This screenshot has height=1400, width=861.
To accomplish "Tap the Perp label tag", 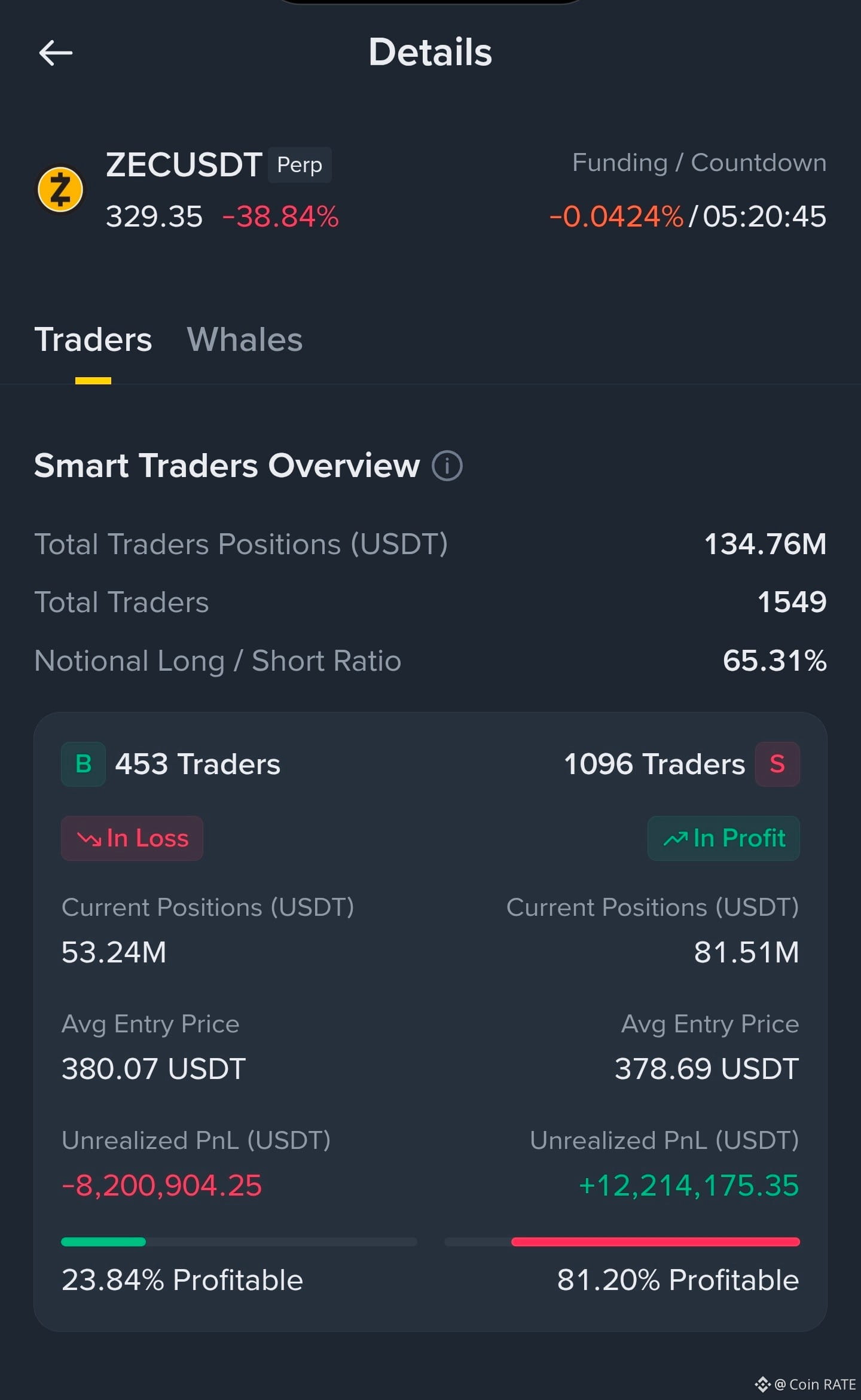I will pos(300,164).
